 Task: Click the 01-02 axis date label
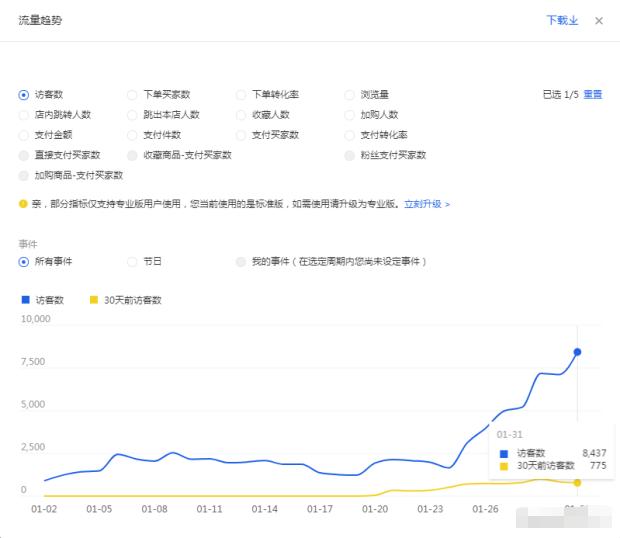tap(44, 509)
